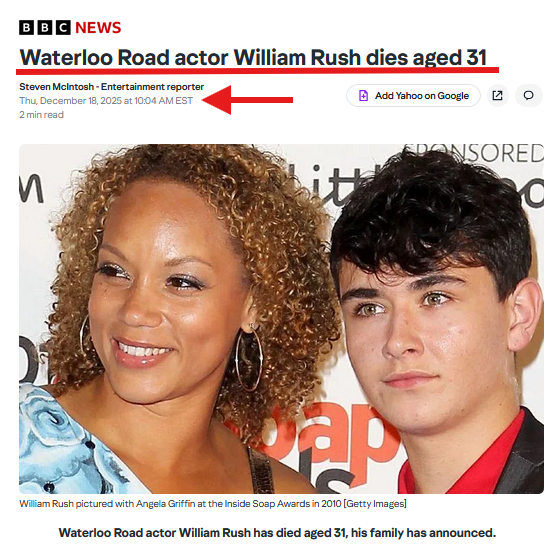Click the SPONSORED text in photo background

point(473,153)
